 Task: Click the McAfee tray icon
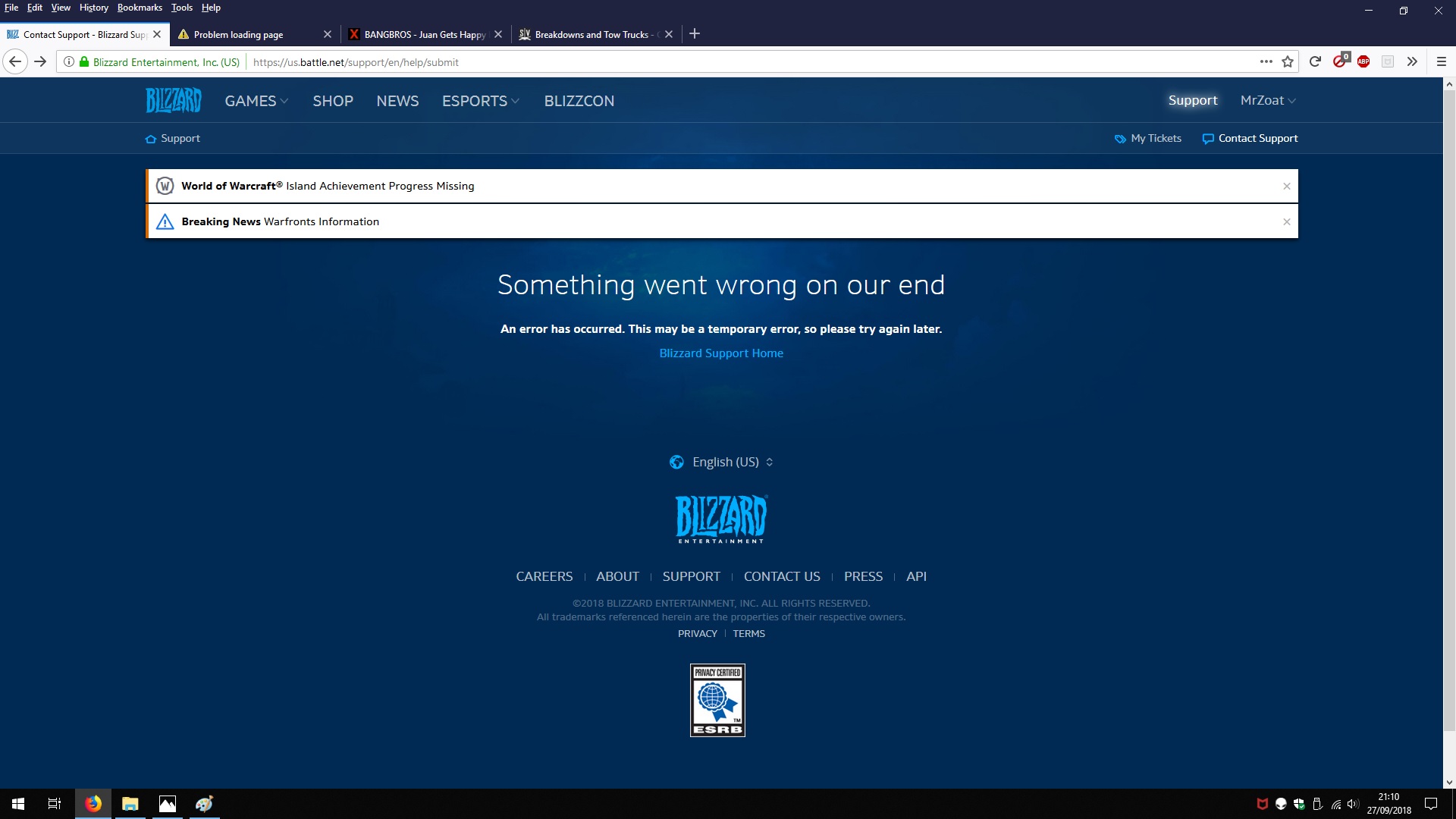[x=1263, y=804]
